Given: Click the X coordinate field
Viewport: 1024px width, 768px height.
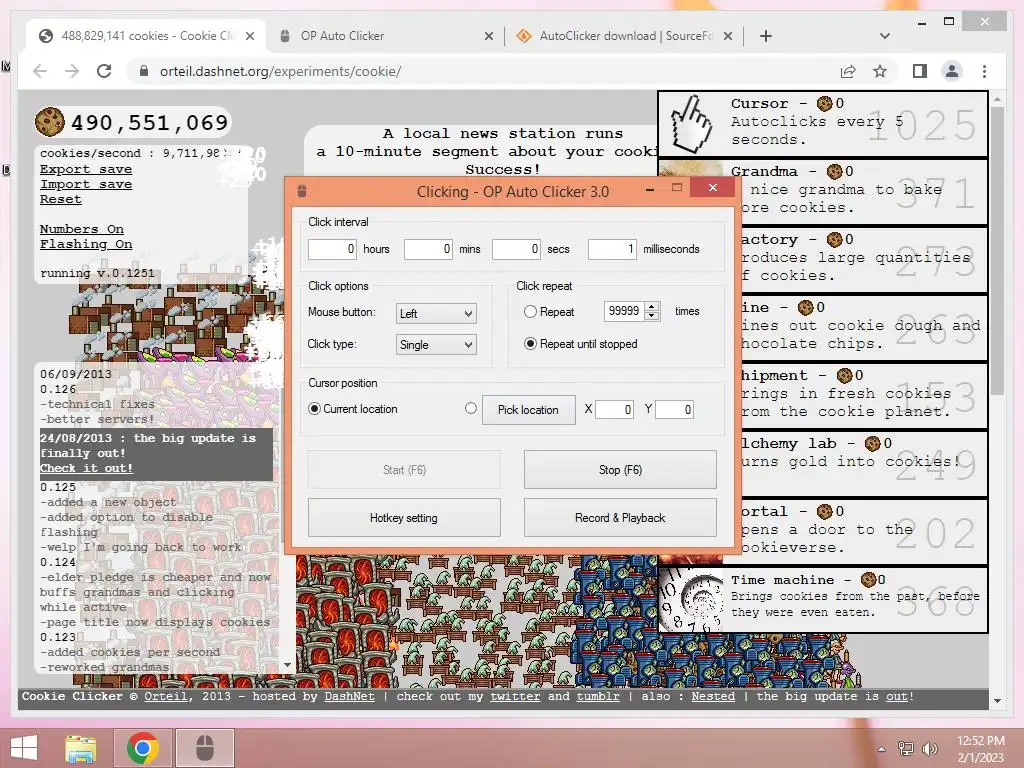Looking at the screenshot, I should [614, 409].
